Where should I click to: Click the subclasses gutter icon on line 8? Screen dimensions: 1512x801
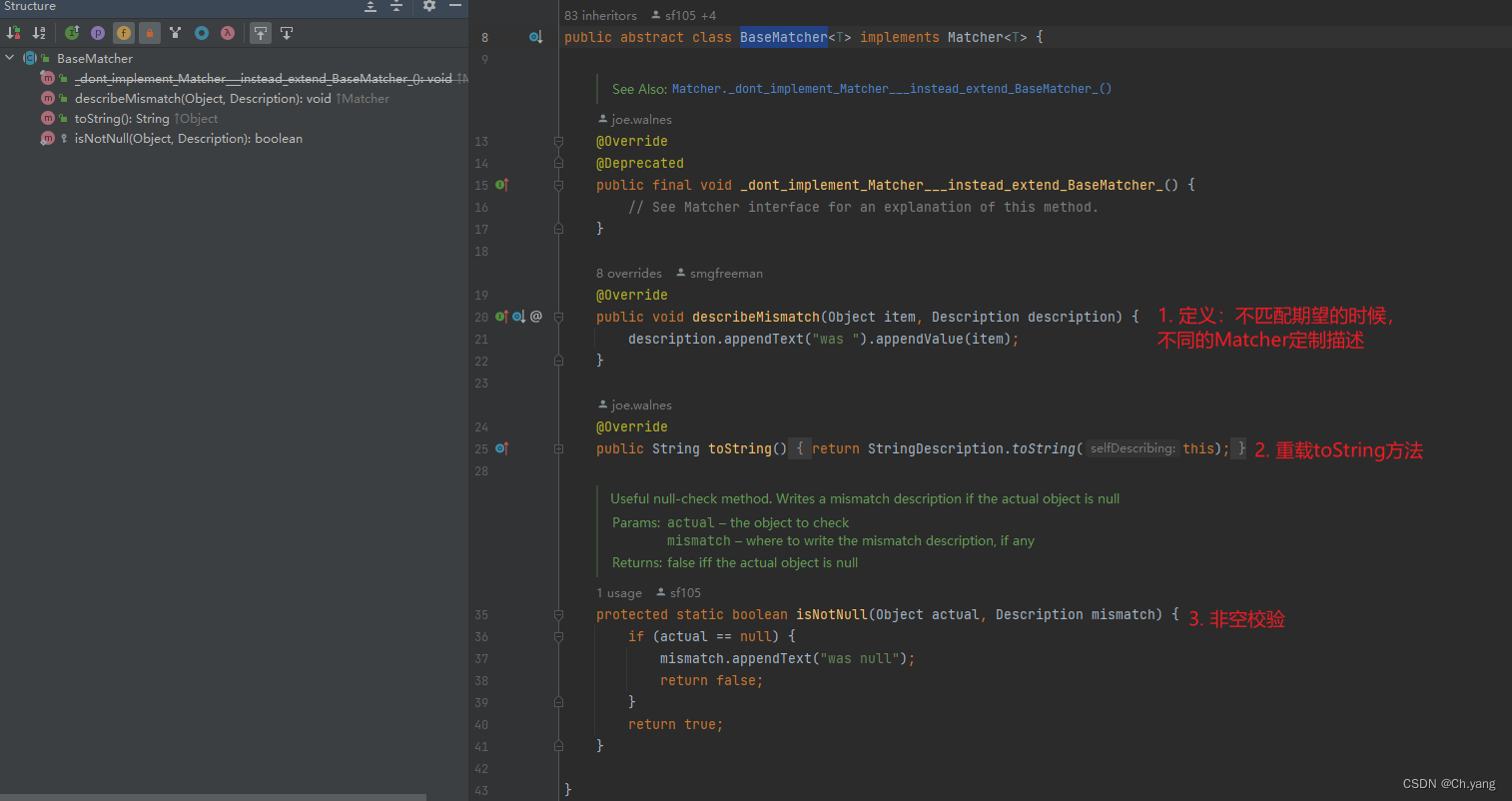click(x=535, y=37)
